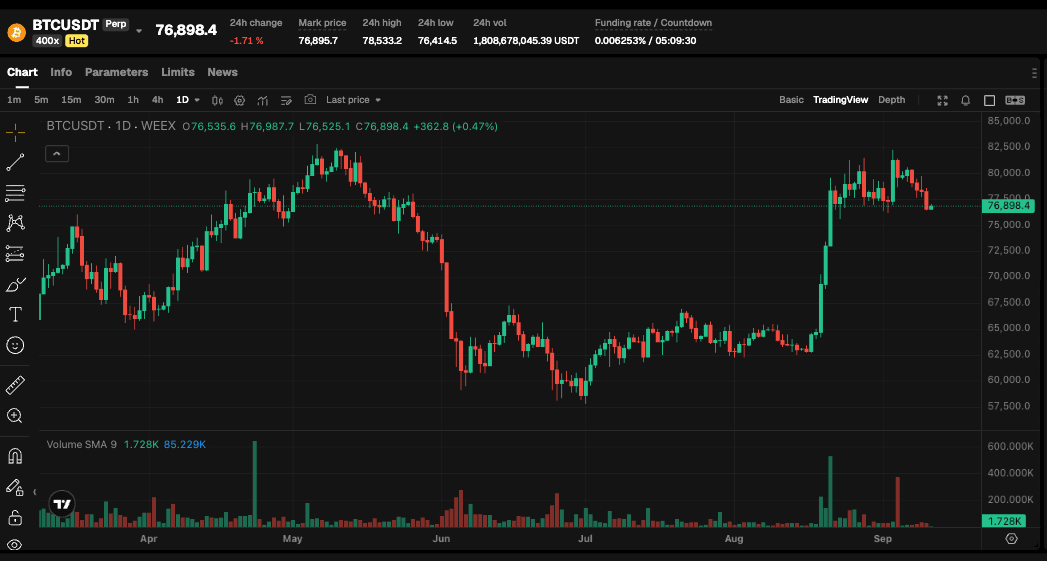1047x561 pixels.
Task: Select the 4h timeframe
Action: (x=158, y=100)
